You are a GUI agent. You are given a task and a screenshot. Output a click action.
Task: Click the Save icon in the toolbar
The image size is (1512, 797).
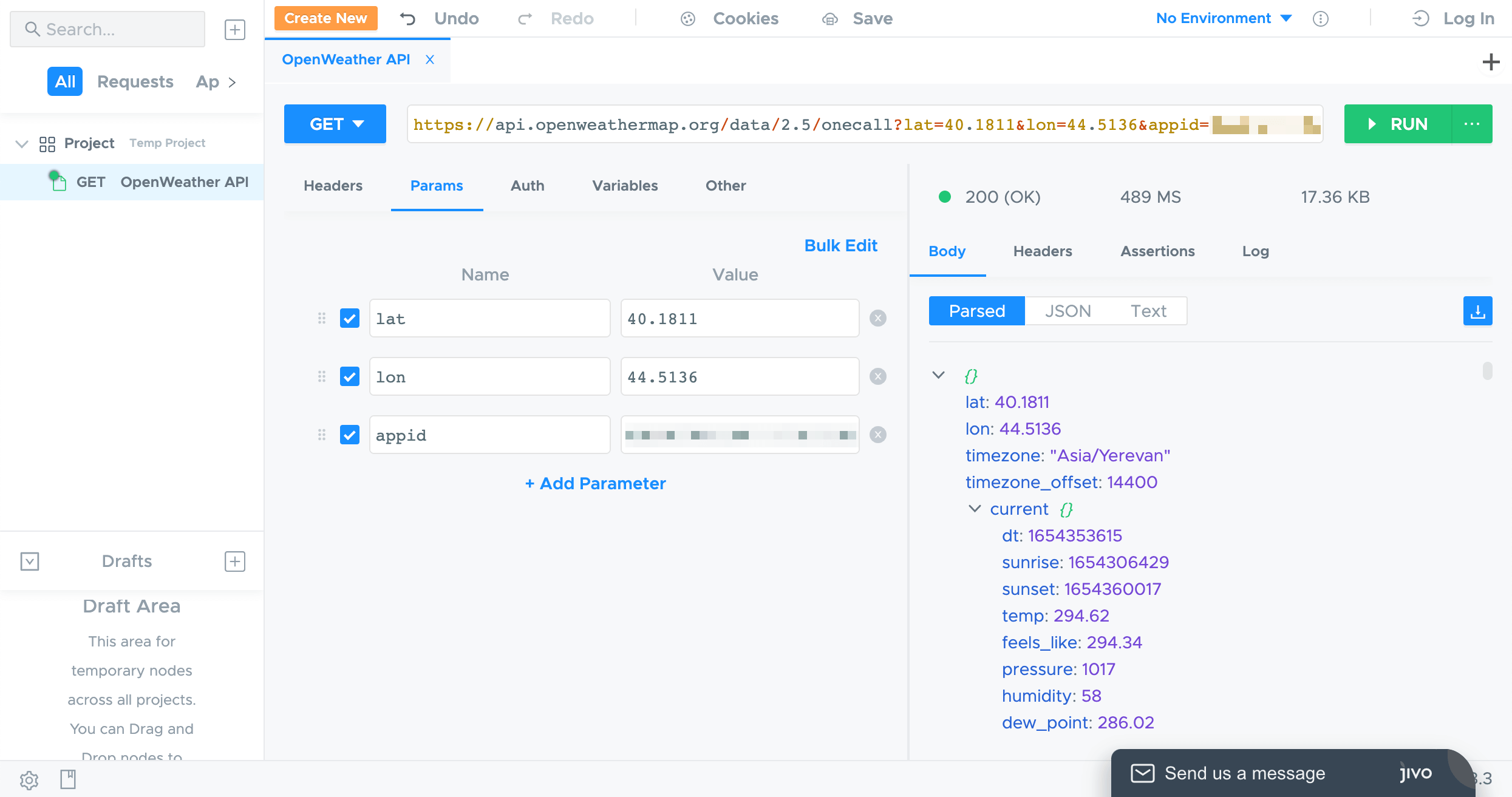click(829, 19)
